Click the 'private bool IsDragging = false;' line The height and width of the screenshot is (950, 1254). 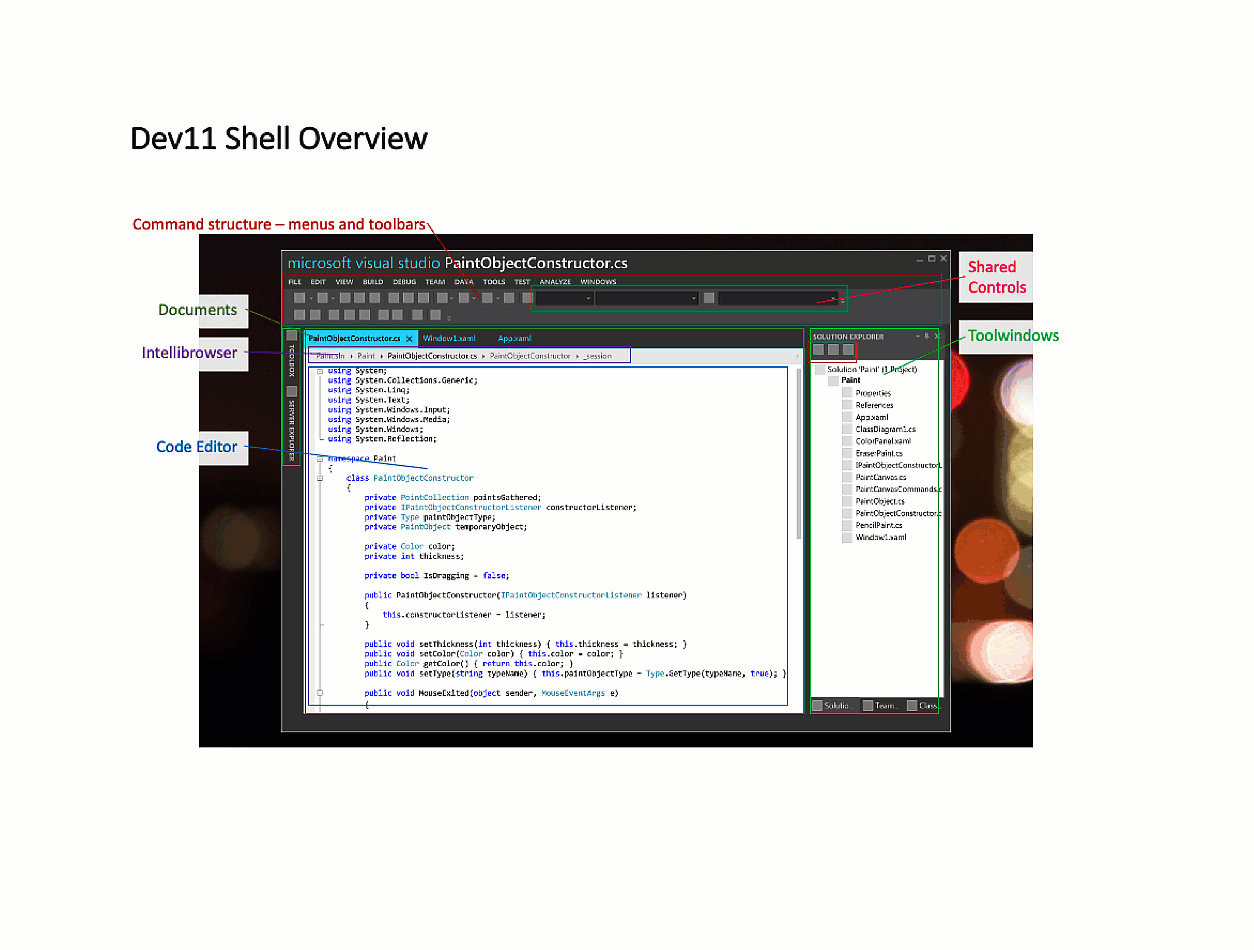tap(437, 576)
